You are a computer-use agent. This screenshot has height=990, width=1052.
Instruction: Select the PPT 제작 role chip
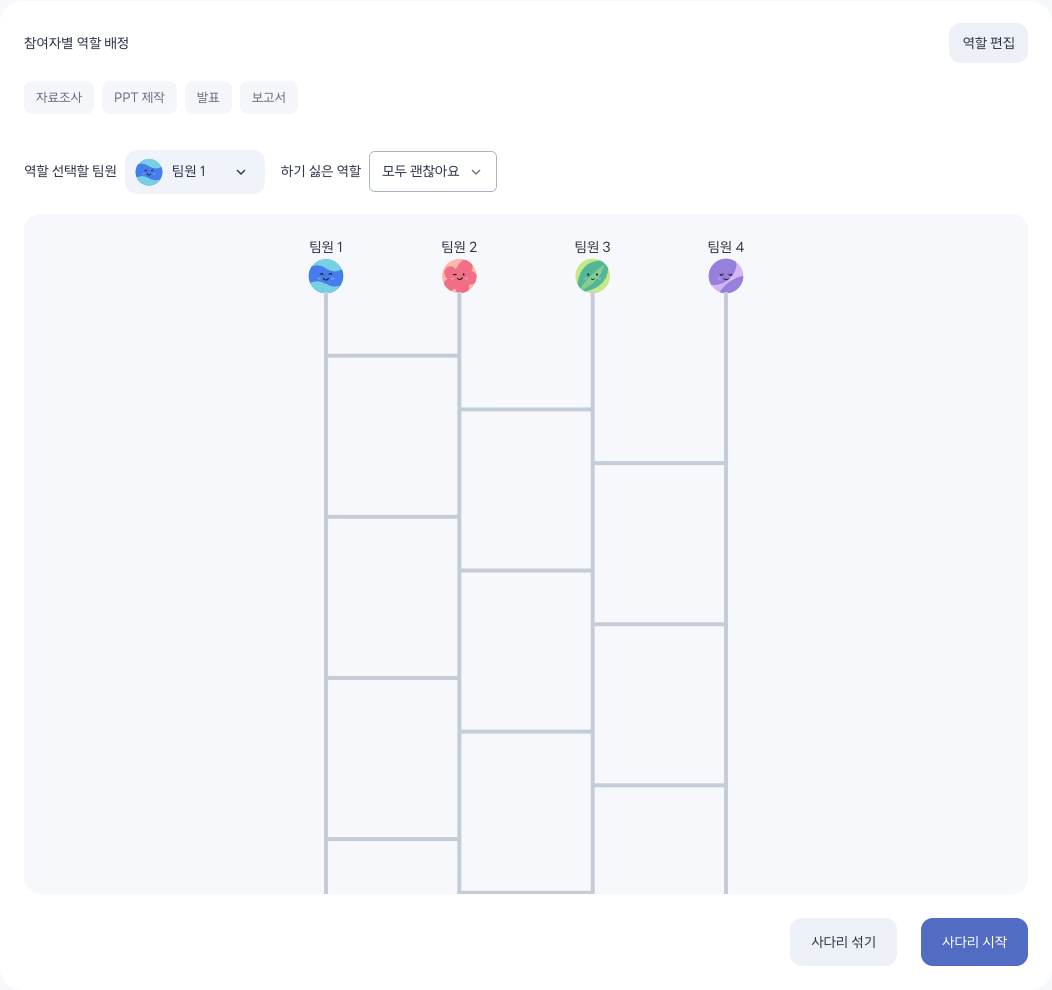pos(140,97)
